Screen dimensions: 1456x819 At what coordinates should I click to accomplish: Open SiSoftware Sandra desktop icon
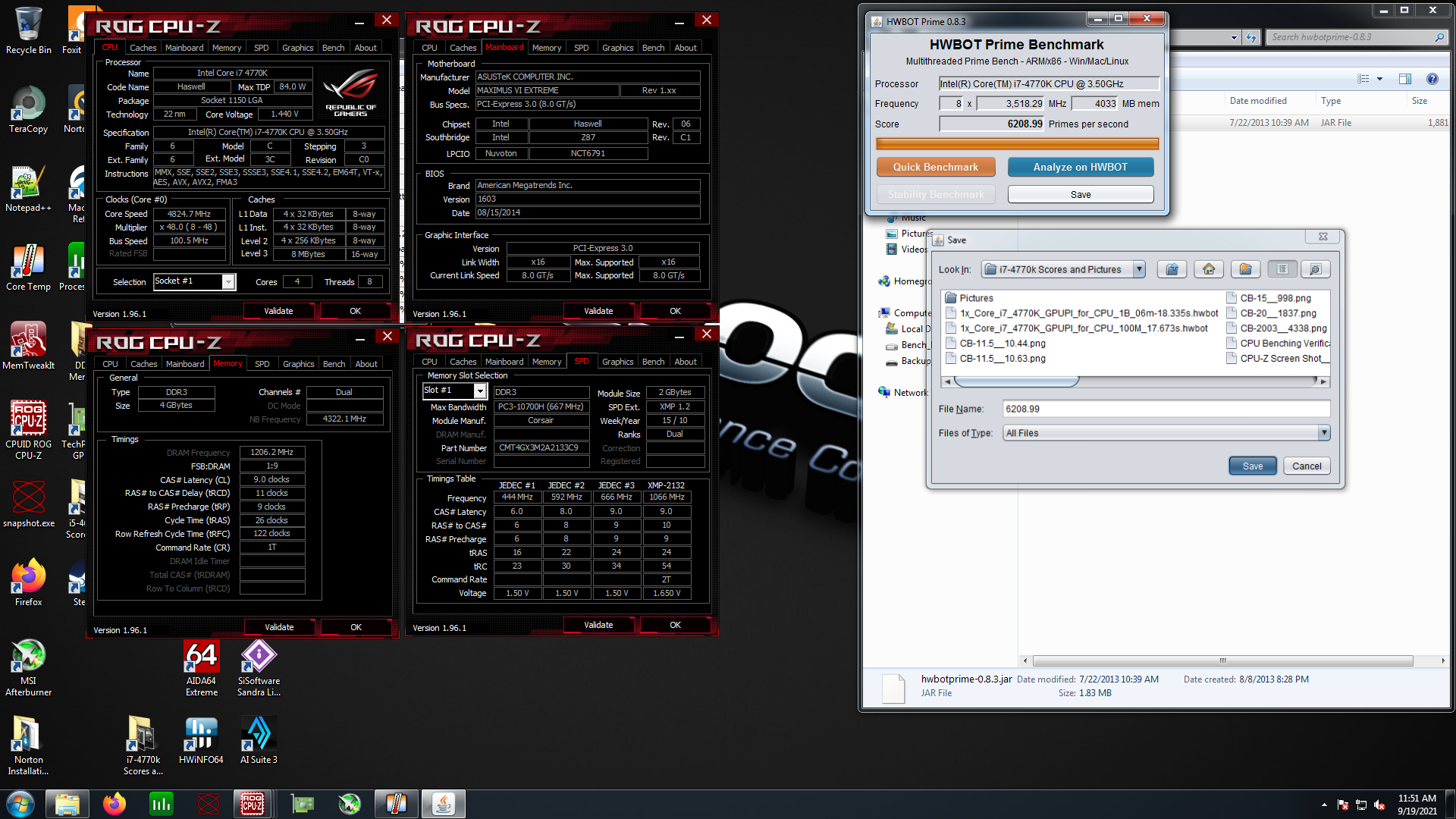(x=259, y=667)
